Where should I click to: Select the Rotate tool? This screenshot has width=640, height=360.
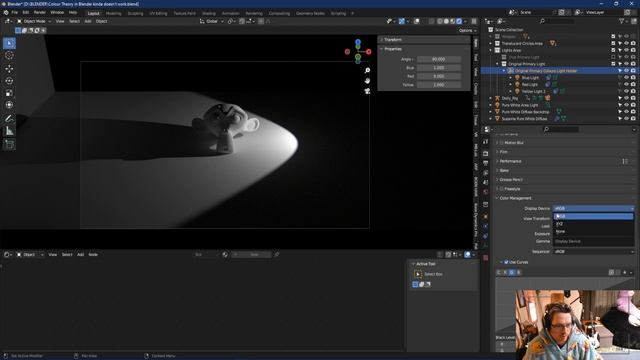coord(9,81)
